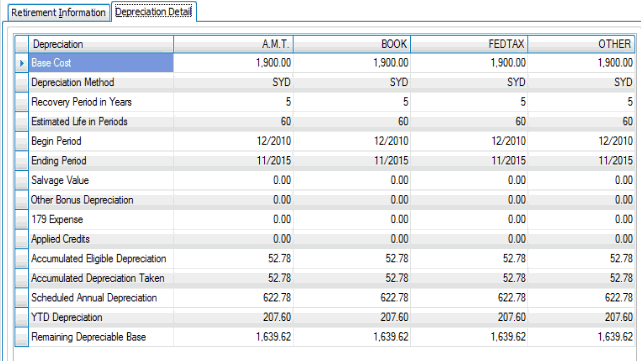This screenshot has height=361, width=641.
Task: Click the OTHER Ending Period cell 11/2015
Action: pyautogui.click(x=581, y=161)
